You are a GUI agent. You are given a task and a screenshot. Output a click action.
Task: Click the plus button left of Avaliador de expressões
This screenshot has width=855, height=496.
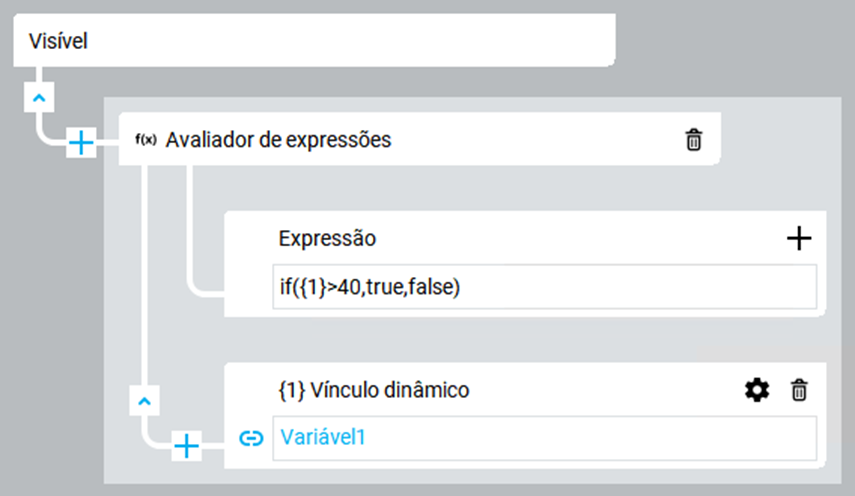[81, 143]
